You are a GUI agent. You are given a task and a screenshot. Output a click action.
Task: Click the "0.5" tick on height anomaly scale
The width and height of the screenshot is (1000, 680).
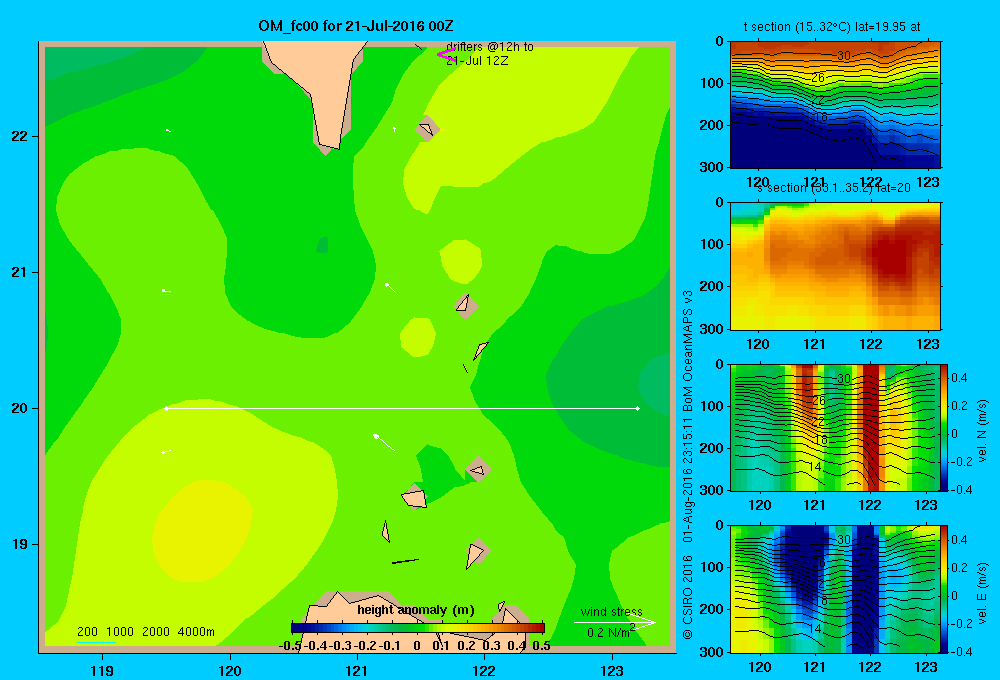tap(541, 646)
